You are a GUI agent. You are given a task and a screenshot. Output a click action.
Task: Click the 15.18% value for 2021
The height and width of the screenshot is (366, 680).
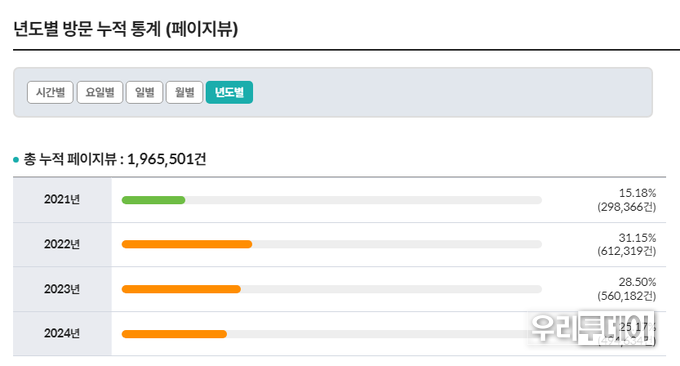click(637, 193)
